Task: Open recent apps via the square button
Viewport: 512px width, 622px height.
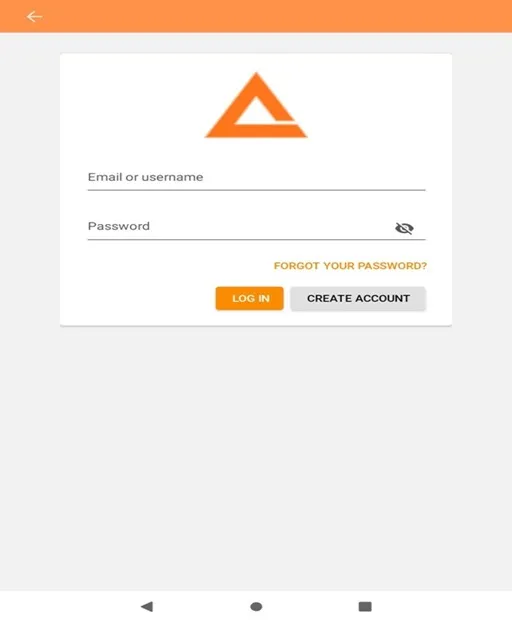Action: pos(365,606)
